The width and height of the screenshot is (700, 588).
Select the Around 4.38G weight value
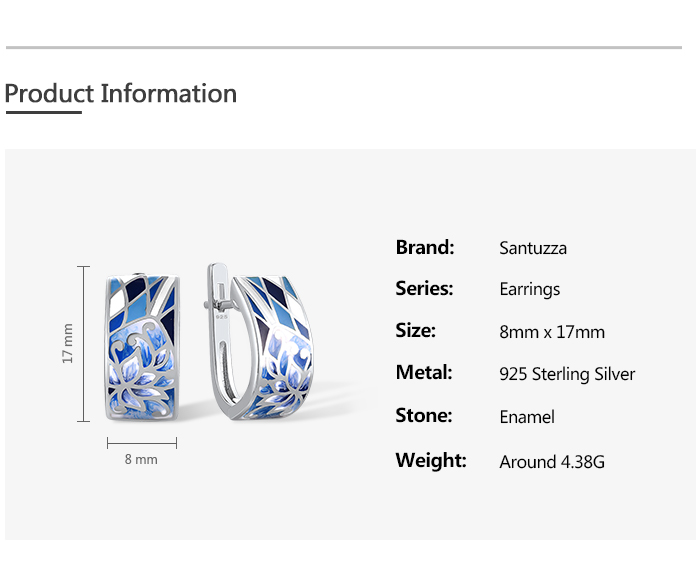[x=552, y=462]
